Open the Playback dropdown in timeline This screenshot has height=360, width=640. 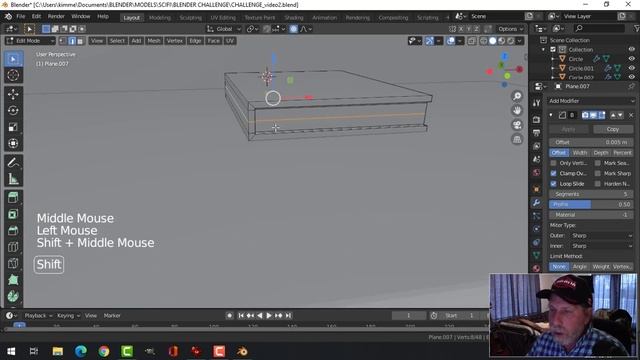tap(38, 316)
